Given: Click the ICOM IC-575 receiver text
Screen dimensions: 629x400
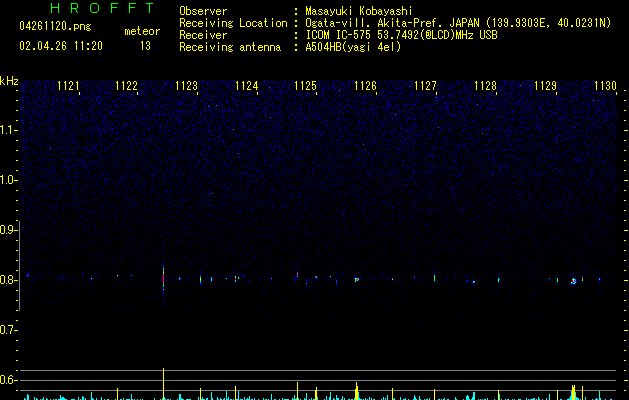Looking at the screenshot, I should pyautogui.click(x=402, y=35).
